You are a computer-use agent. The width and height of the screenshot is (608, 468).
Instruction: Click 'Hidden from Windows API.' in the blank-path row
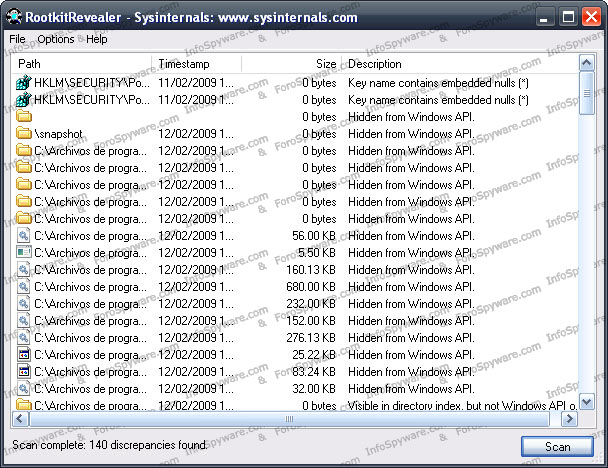coord(411,117)
